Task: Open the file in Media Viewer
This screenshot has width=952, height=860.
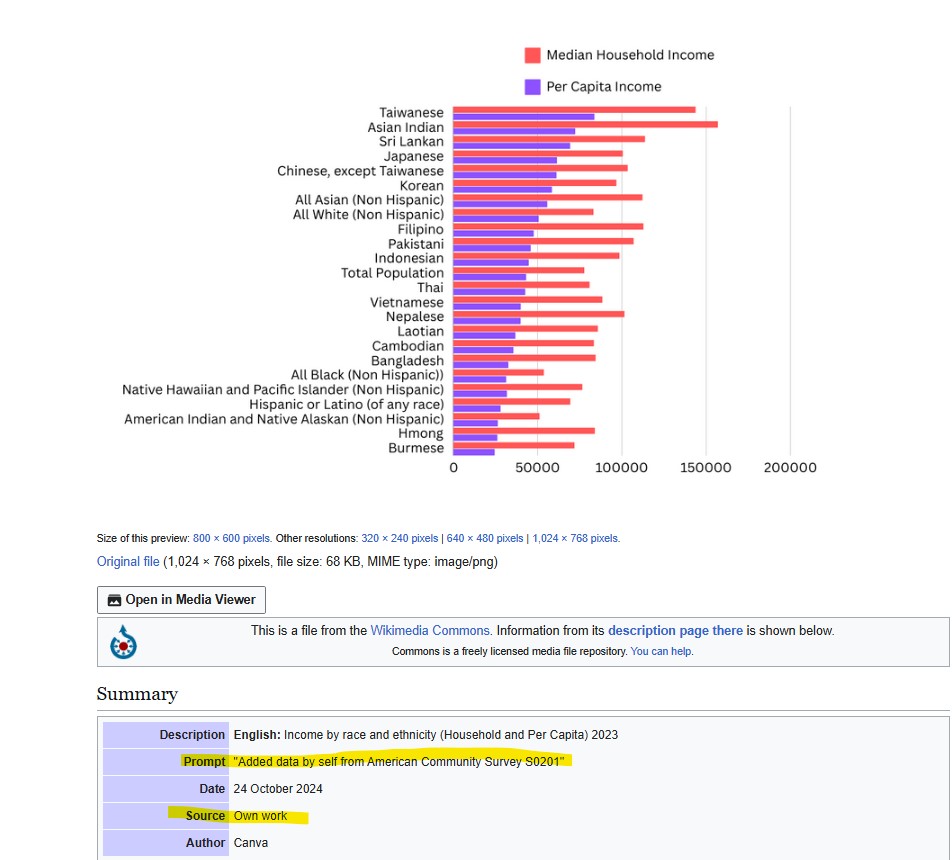Action: [x=181, y=599]
